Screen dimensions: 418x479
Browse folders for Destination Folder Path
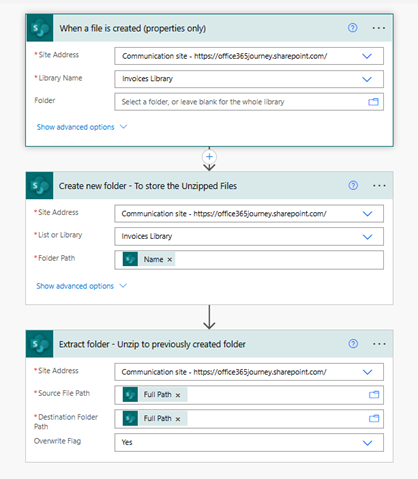click(374, 418)
